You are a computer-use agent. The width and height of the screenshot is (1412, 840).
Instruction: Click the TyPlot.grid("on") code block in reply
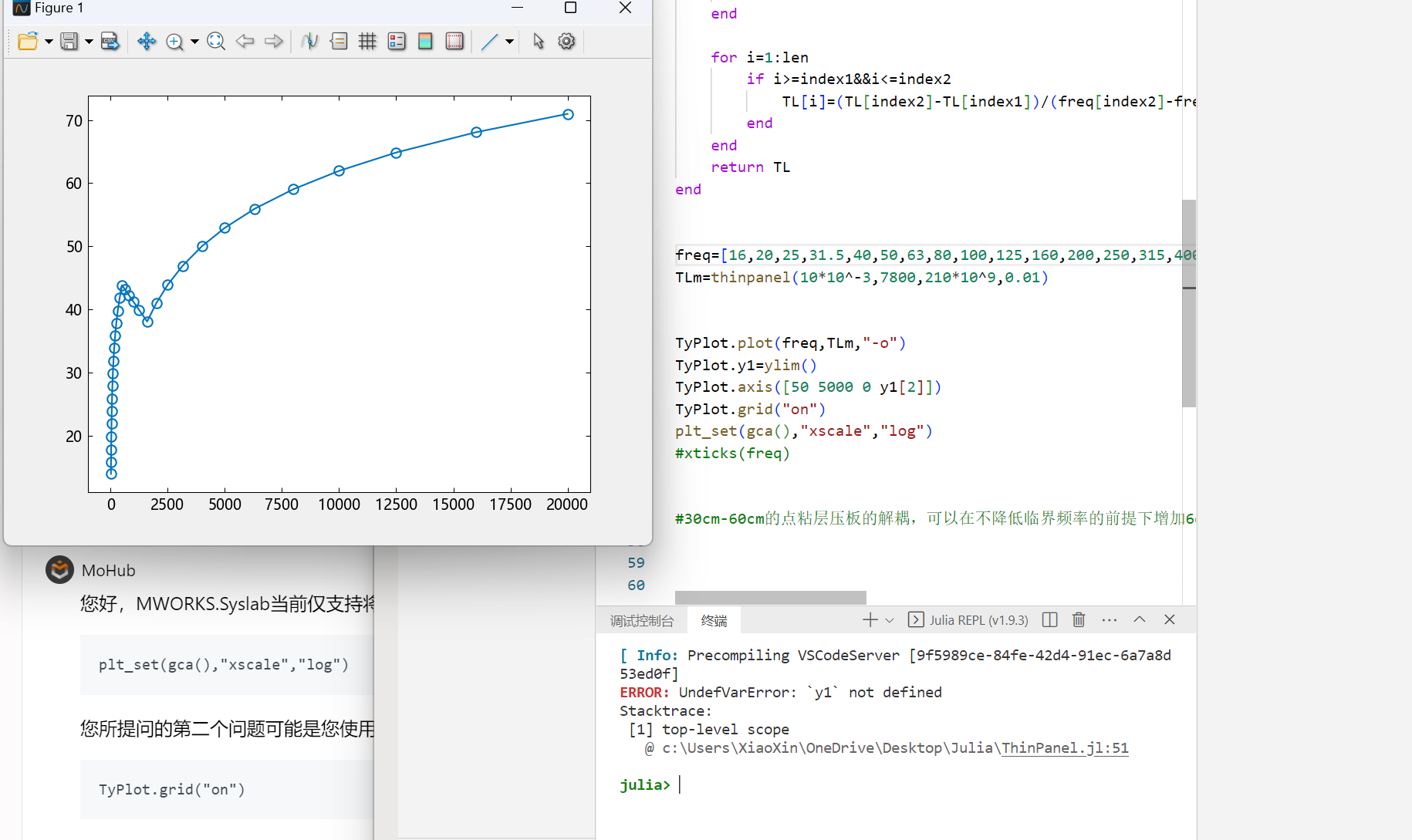coord(227,790)
